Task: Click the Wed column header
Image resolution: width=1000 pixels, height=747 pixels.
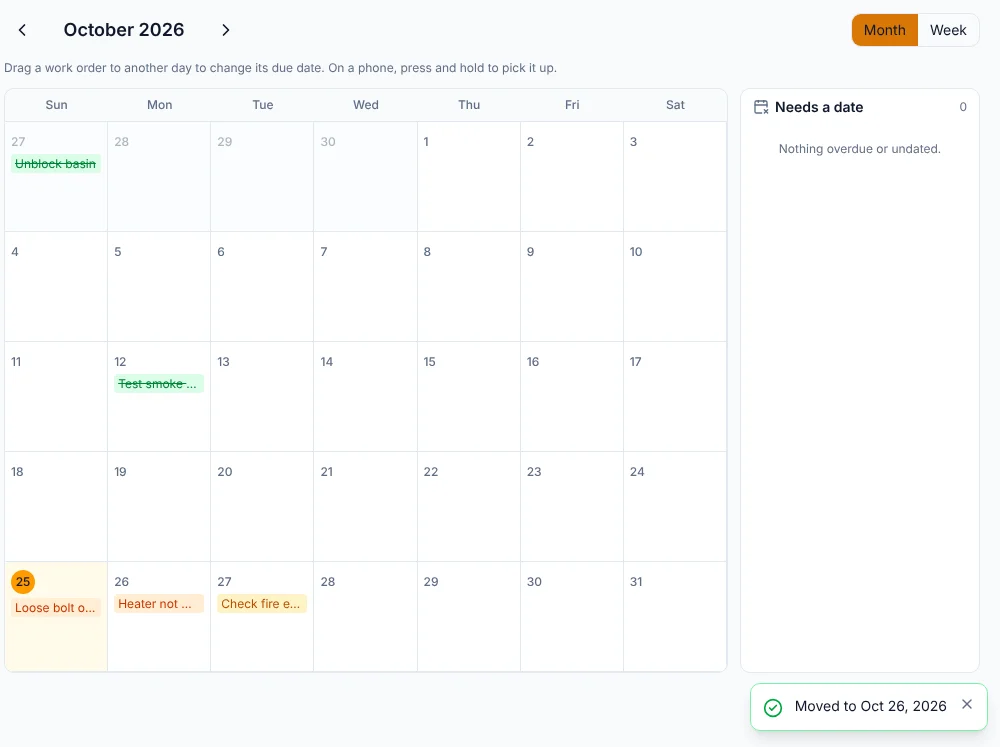Action: click(365, 105)
